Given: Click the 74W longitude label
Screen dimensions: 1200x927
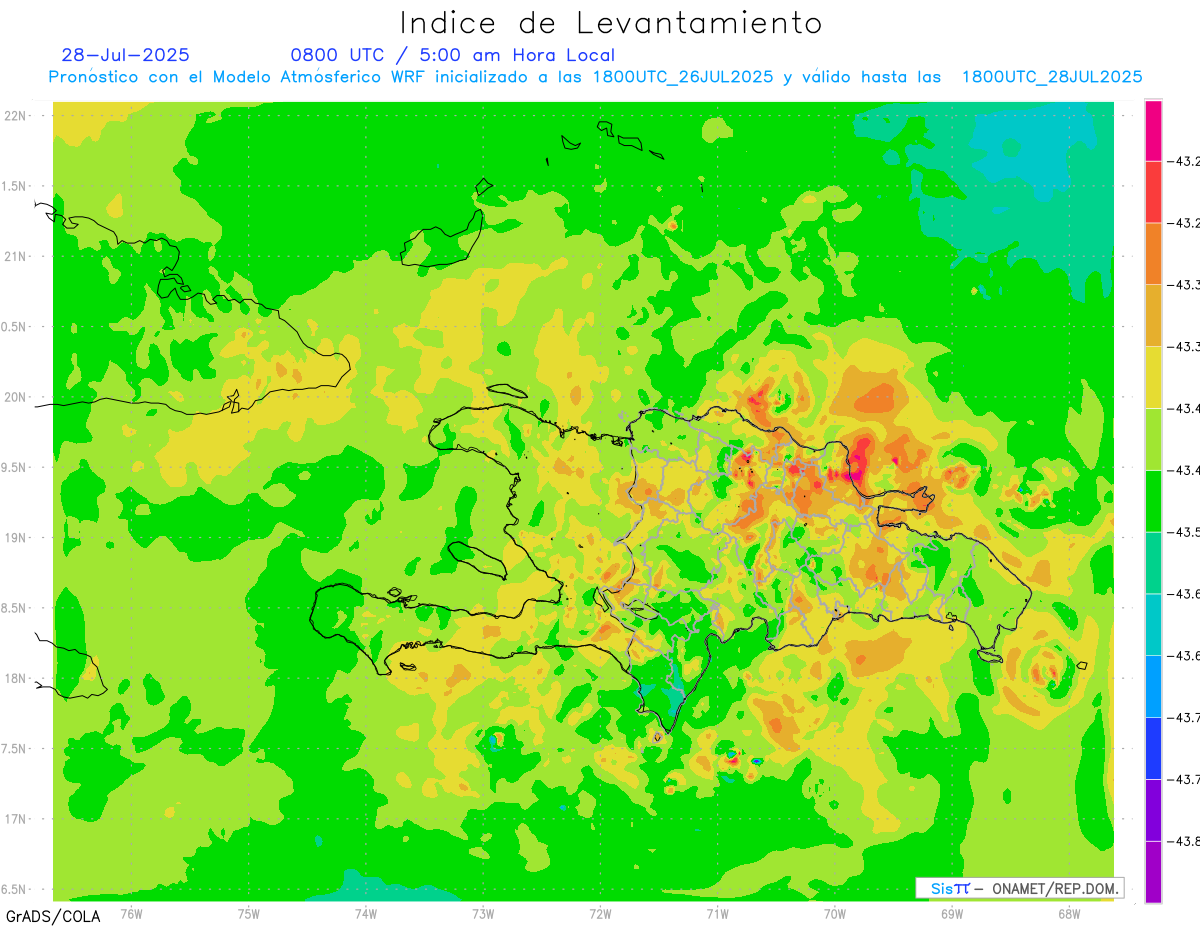Looking at the screenshot, I should click(x=366, y=913).
